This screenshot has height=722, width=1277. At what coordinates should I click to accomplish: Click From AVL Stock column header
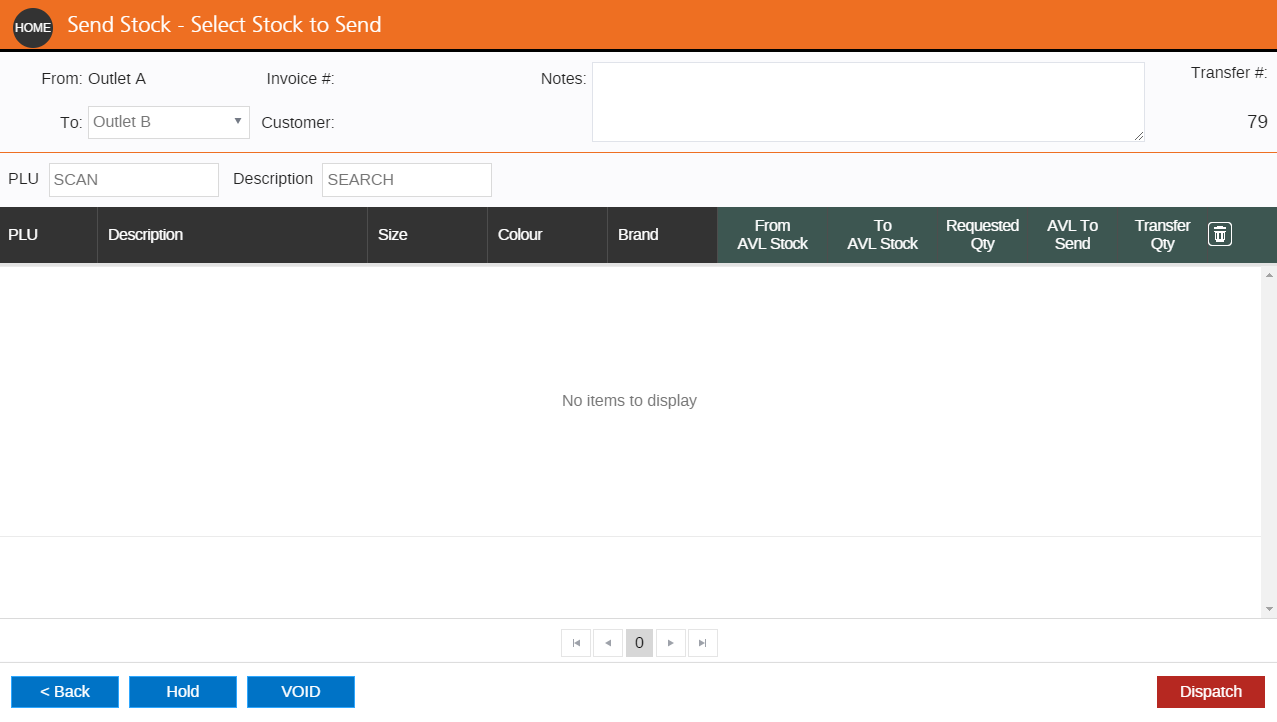[772, 235]
